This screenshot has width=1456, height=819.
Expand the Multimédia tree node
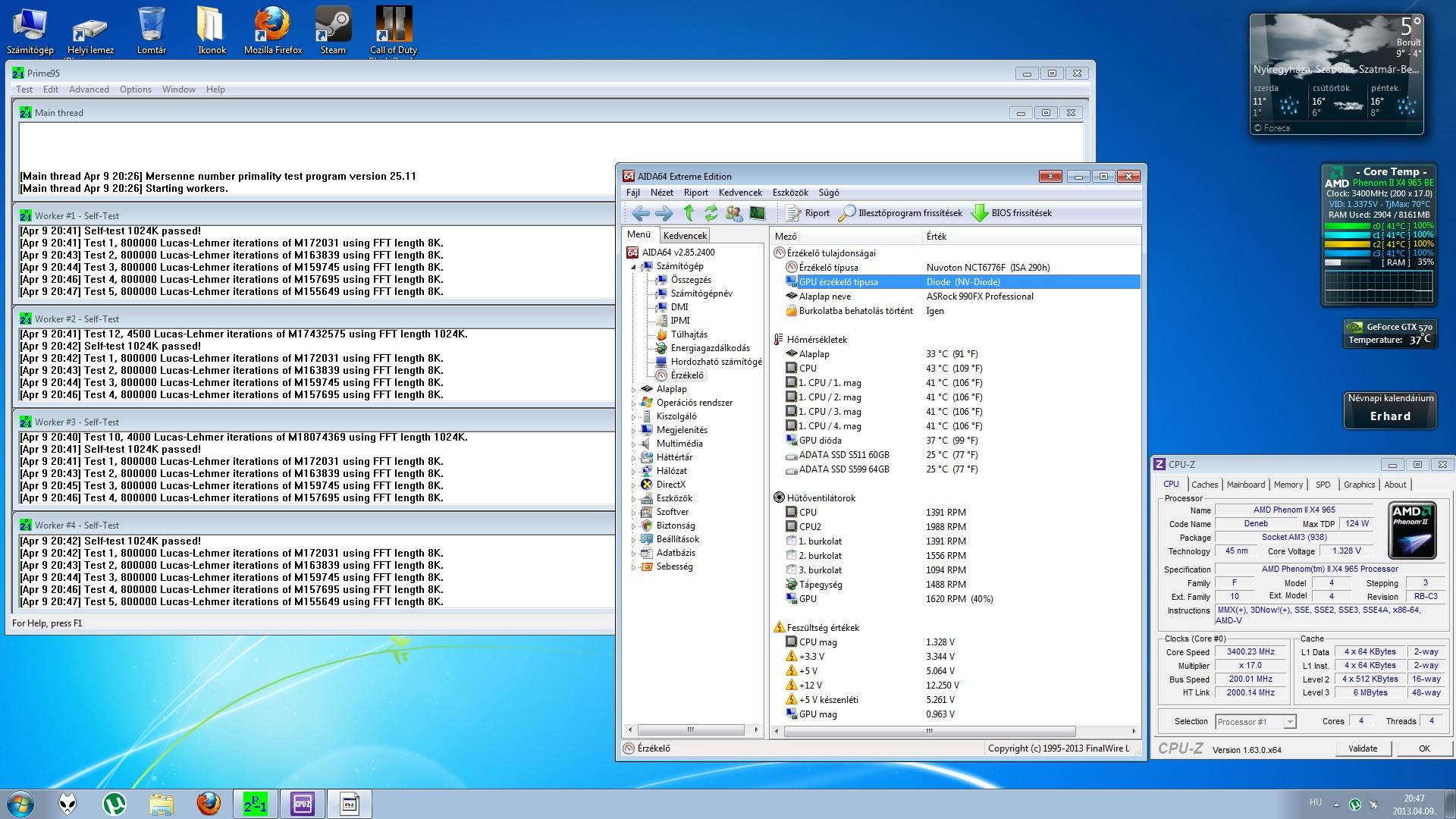[x=634, y=444]
